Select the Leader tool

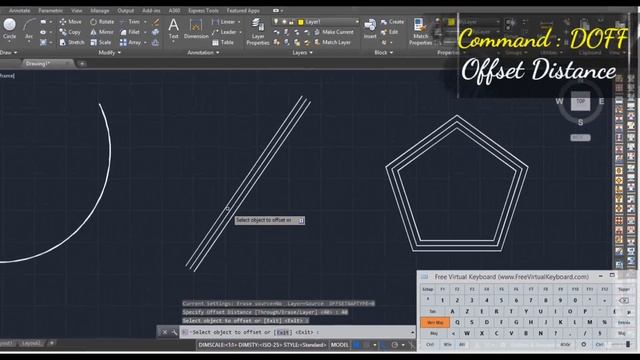[x=224, y=32]
